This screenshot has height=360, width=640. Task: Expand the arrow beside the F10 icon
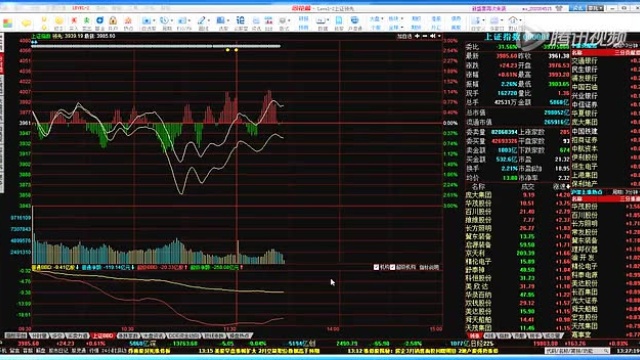coord(189,20)
